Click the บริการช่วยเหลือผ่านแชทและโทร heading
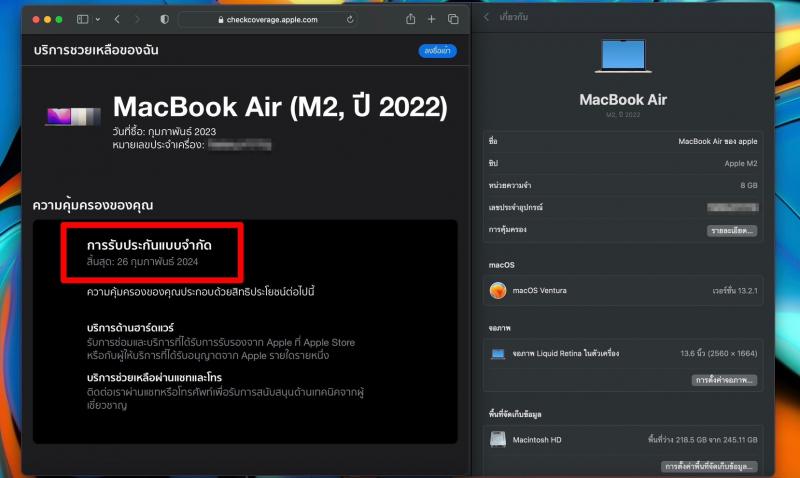800x478 pixels. pyautogui.click(x=154, y=378)
